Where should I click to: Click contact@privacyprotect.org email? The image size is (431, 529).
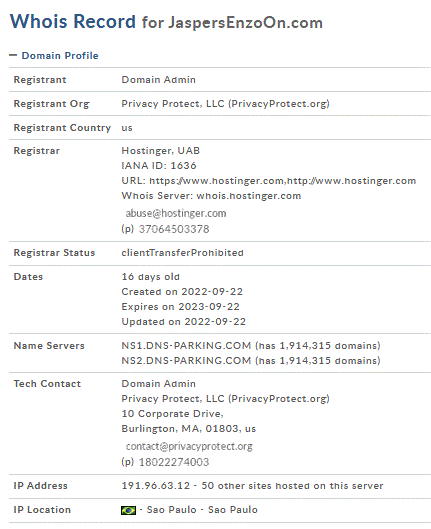point(189,446)
